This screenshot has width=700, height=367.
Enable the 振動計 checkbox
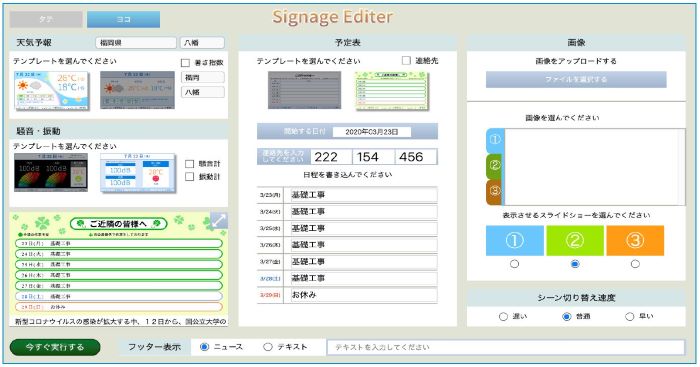tap(189, 177)
